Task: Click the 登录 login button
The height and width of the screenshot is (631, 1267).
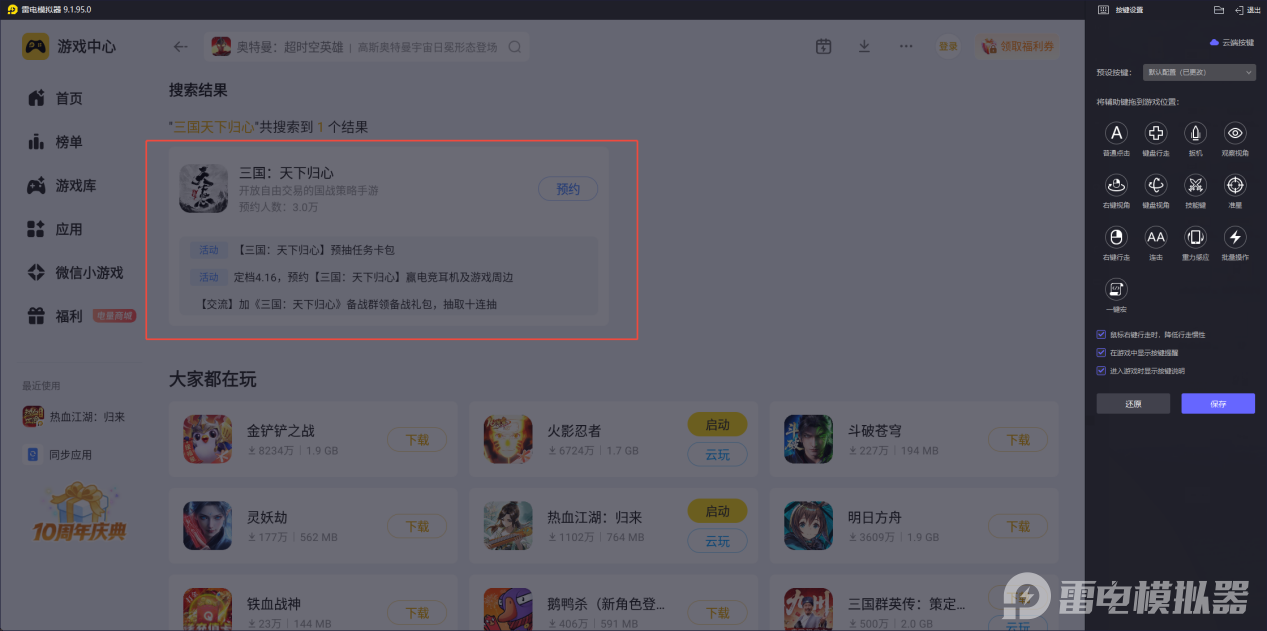Action: [x=947, y=46]
